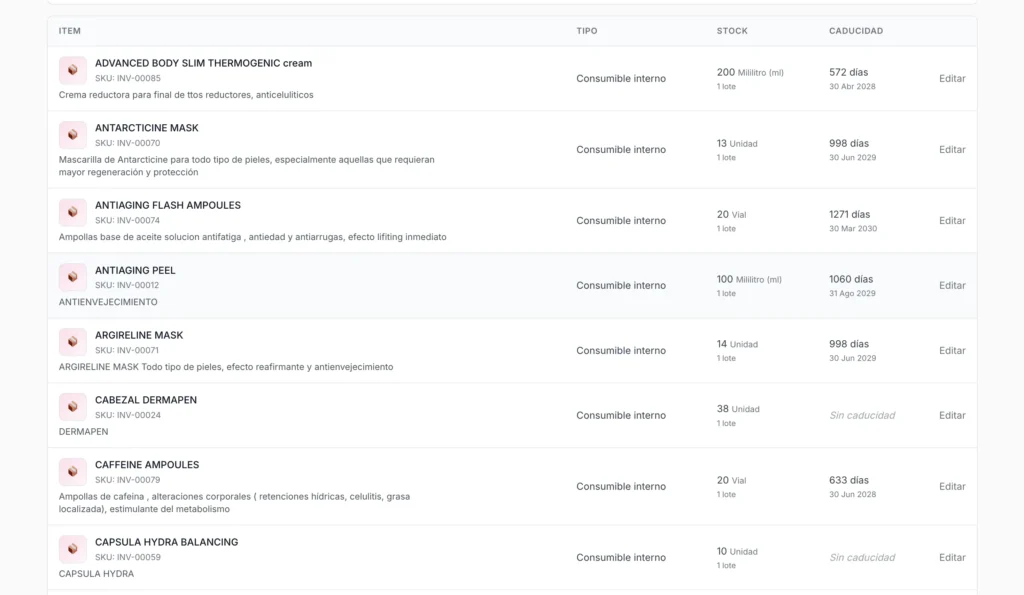Viewport: 1024px width, 595px height.
Task: Click Editar for CAPSULA HYDRA BALANCING
Action: [x=952, y=558]
